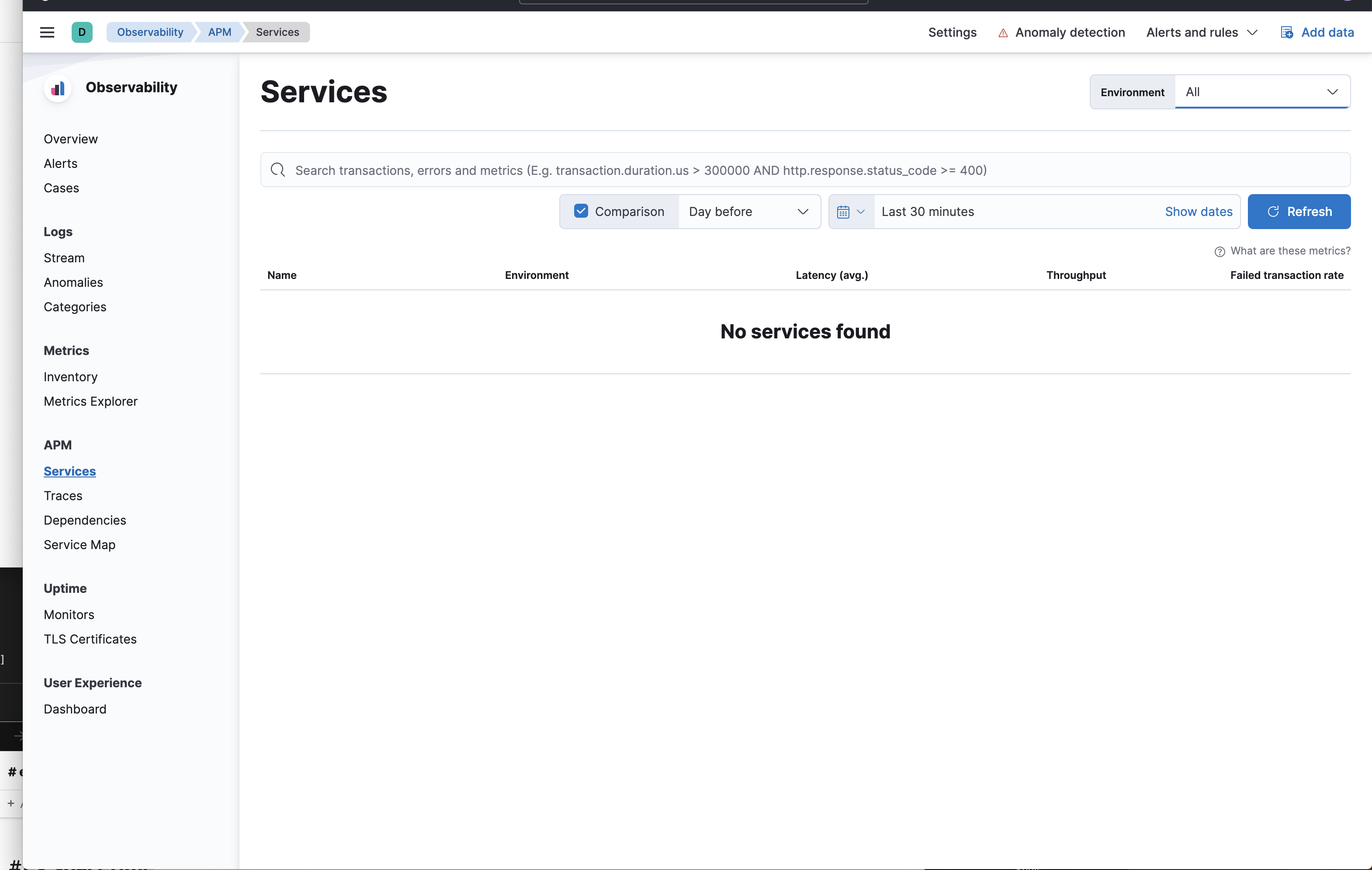Screen dimensions: 1372x870
Task: Open Uptime Monitors page
Action: tap(69, 615)
